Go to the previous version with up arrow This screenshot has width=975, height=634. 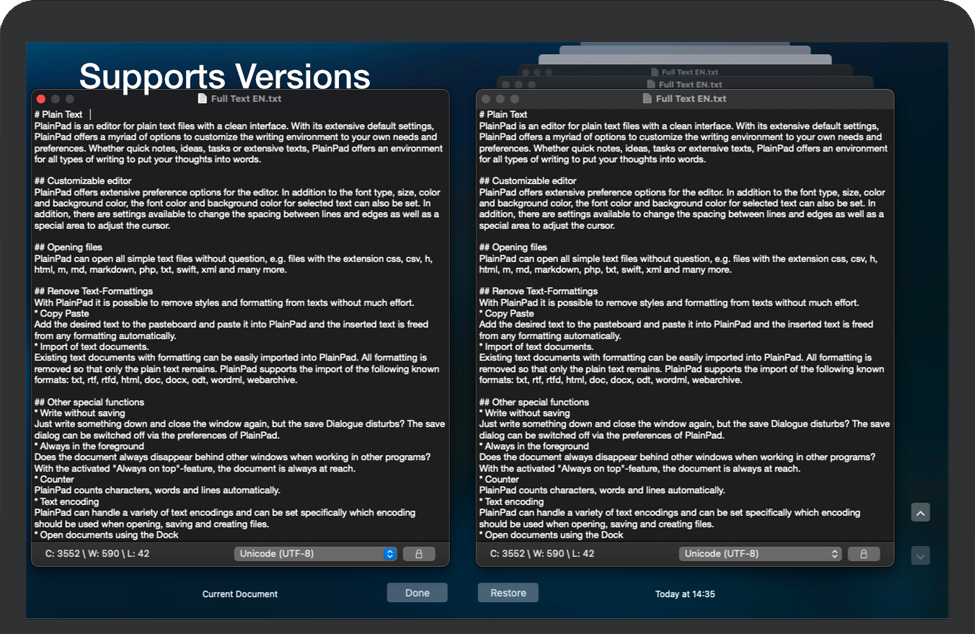(x=920, y=512)
